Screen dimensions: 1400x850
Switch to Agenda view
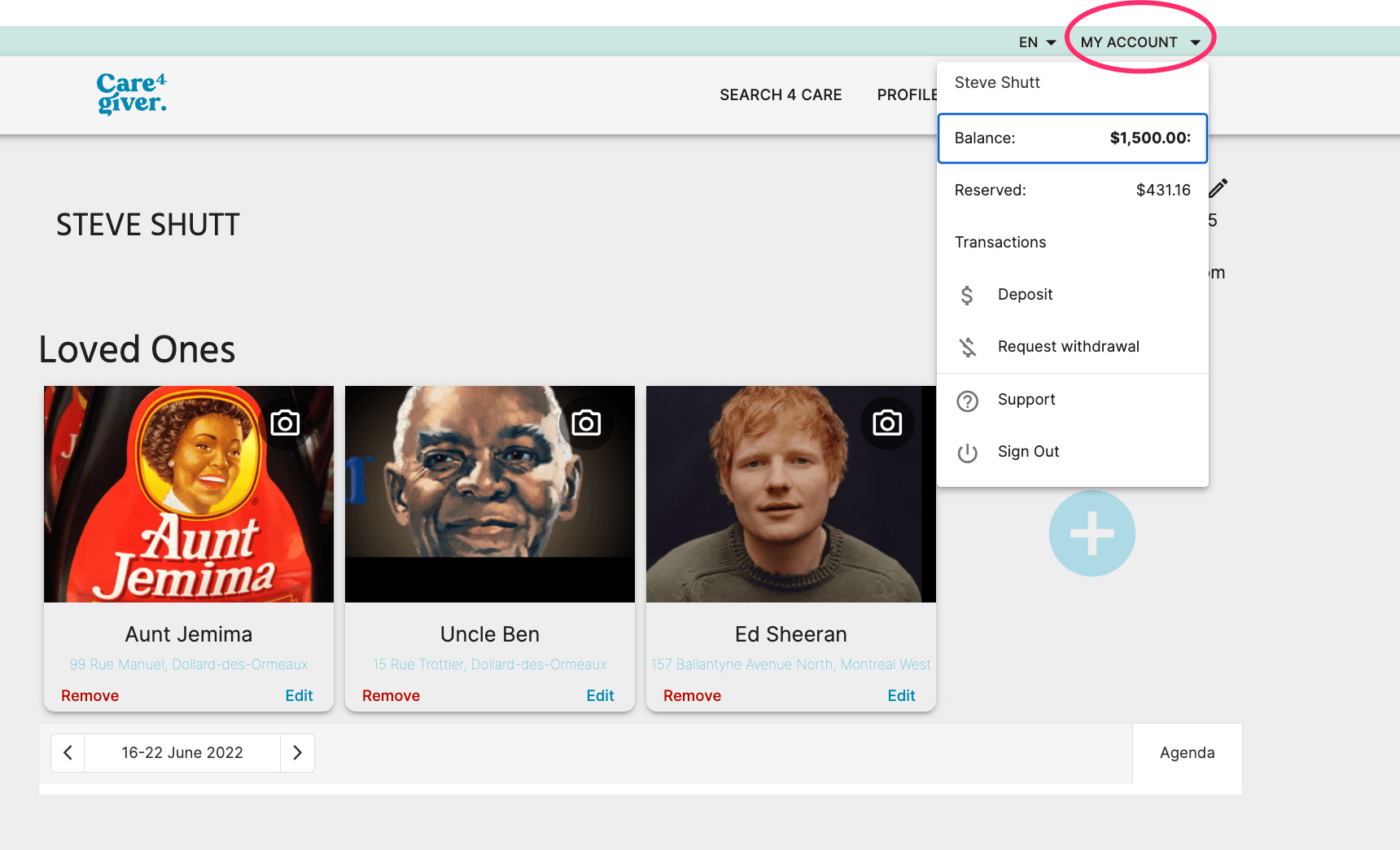[1188, 753]
